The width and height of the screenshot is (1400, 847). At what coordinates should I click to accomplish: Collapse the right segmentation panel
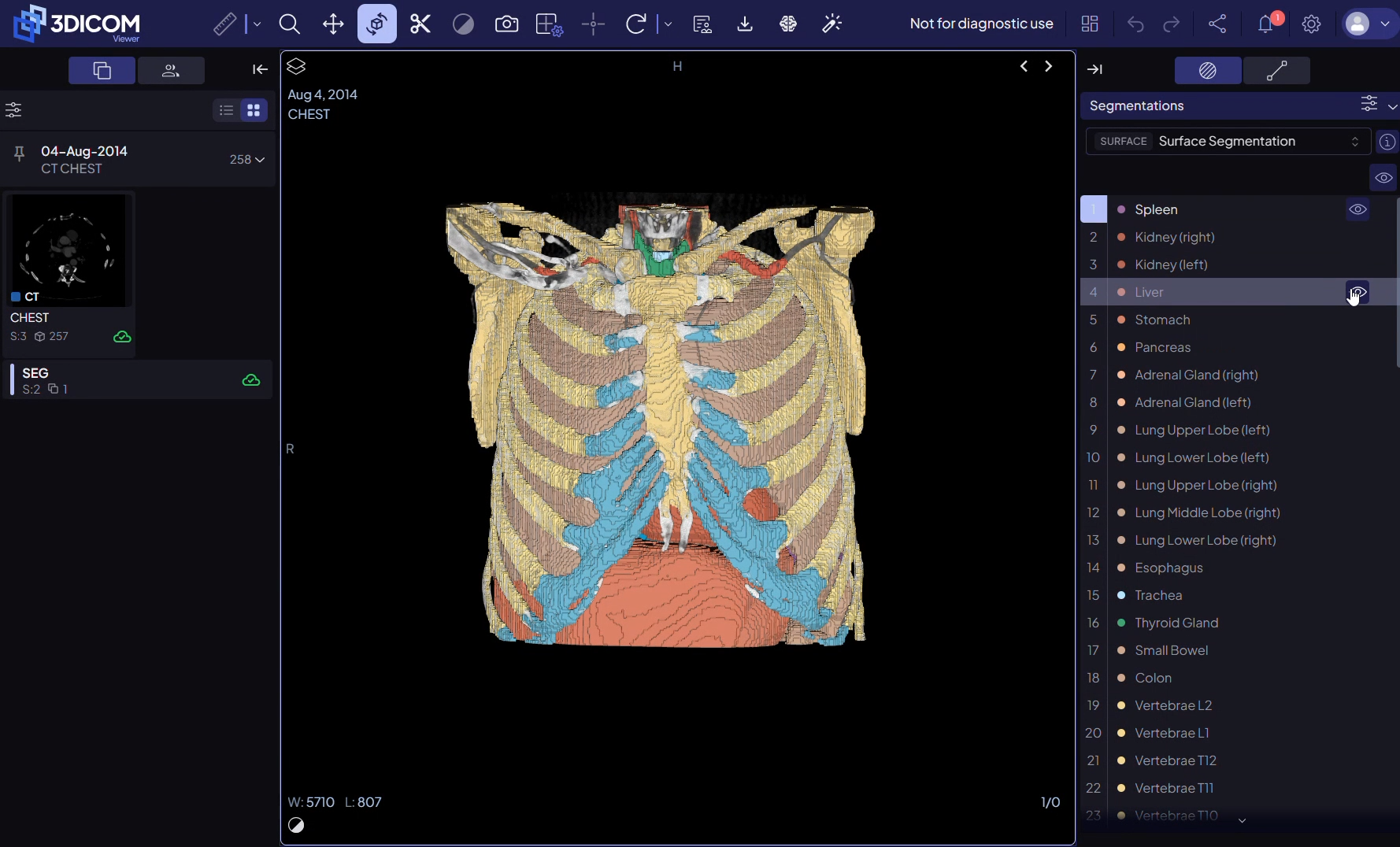click(x=1094, y=70)
